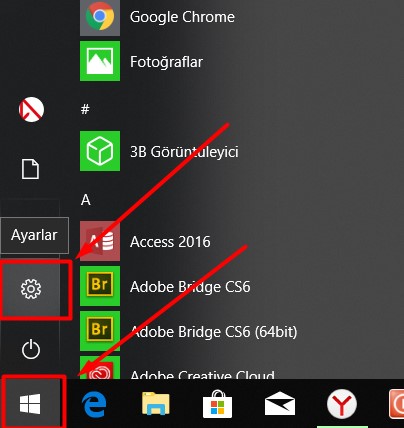
Task: Open File Explorer from the taskbar
Action: 156,404
